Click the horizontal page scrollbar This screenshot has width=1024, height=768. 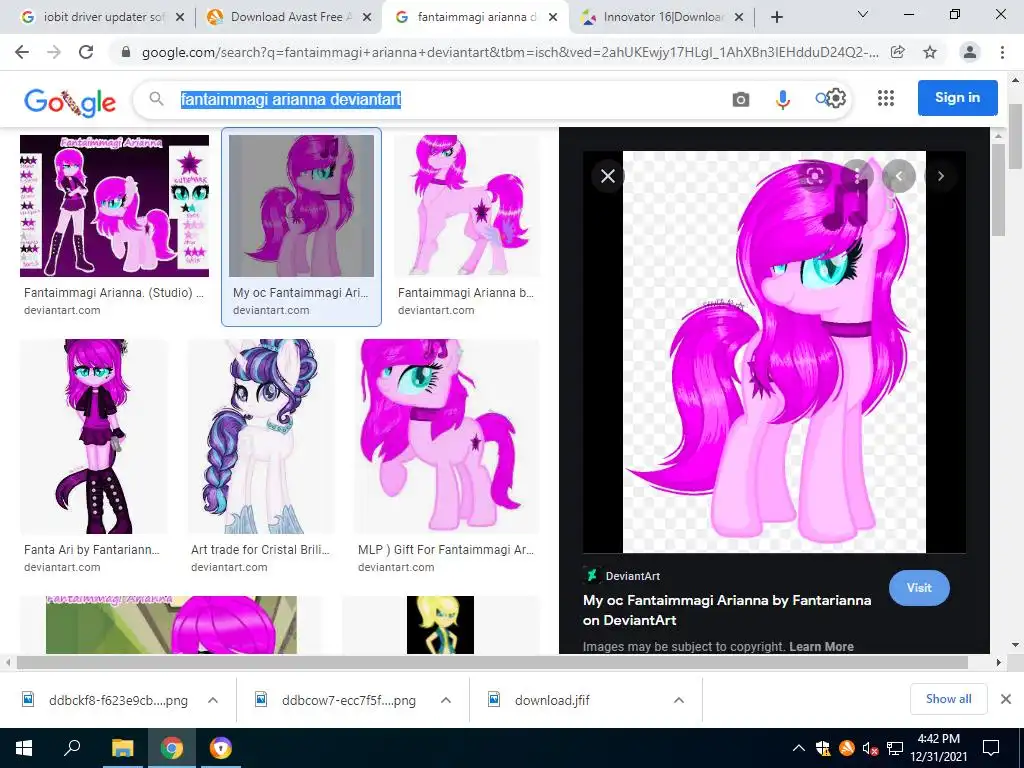[492, 662]
